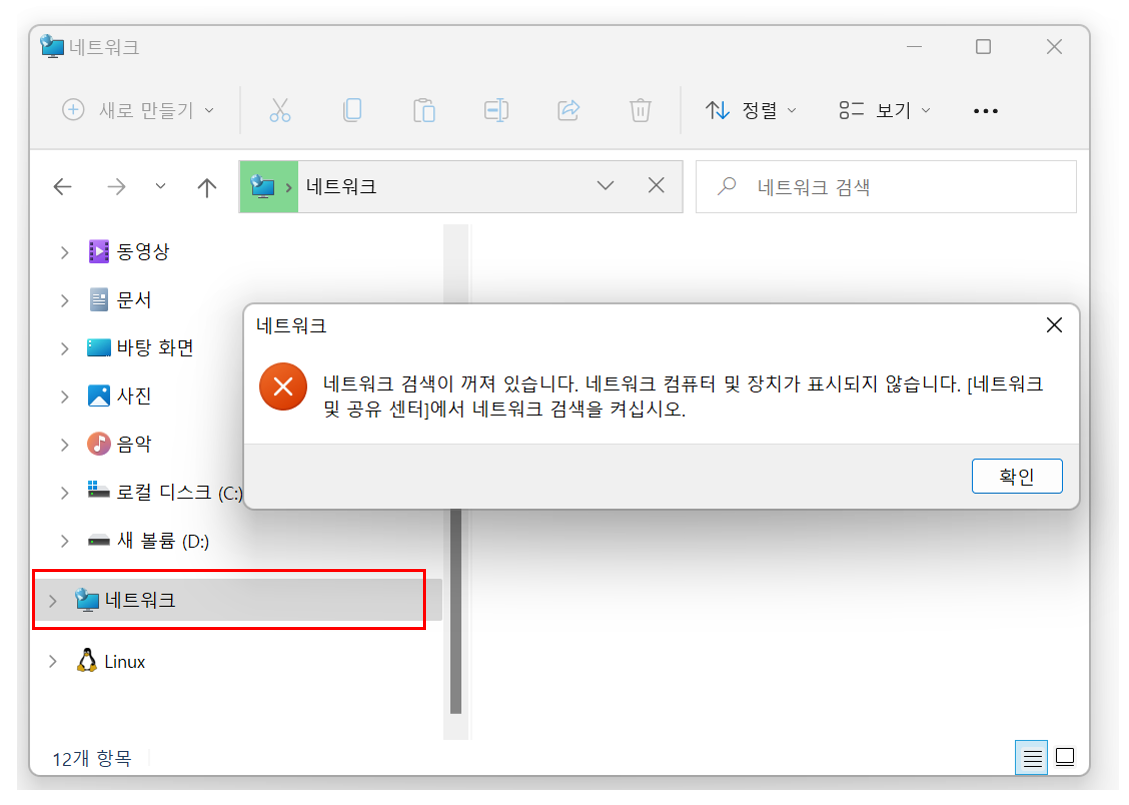Image resolution: width=1129 pixels, height=805 pixels.
Task: Expand the 사진 tree node
Action: [64, 397]
